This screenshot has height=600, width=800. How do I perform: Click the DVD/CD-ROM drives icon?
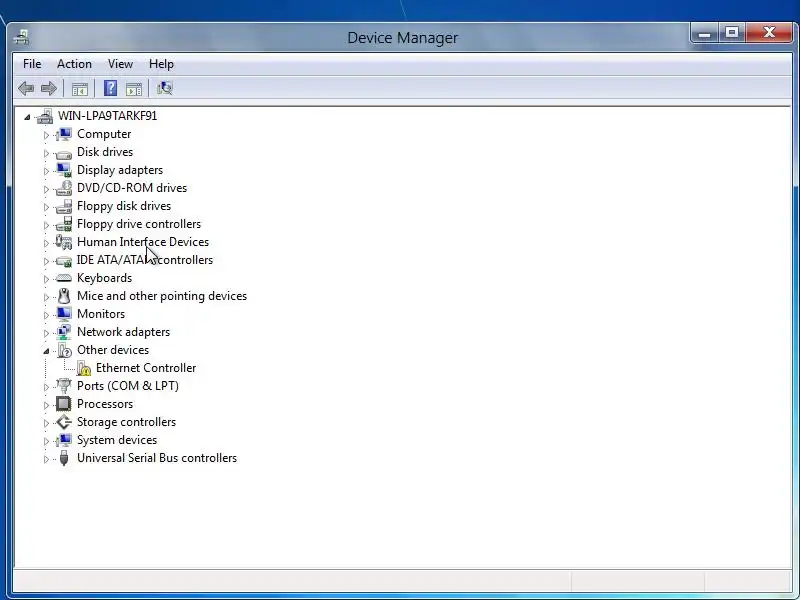click(x=64, y=188)
